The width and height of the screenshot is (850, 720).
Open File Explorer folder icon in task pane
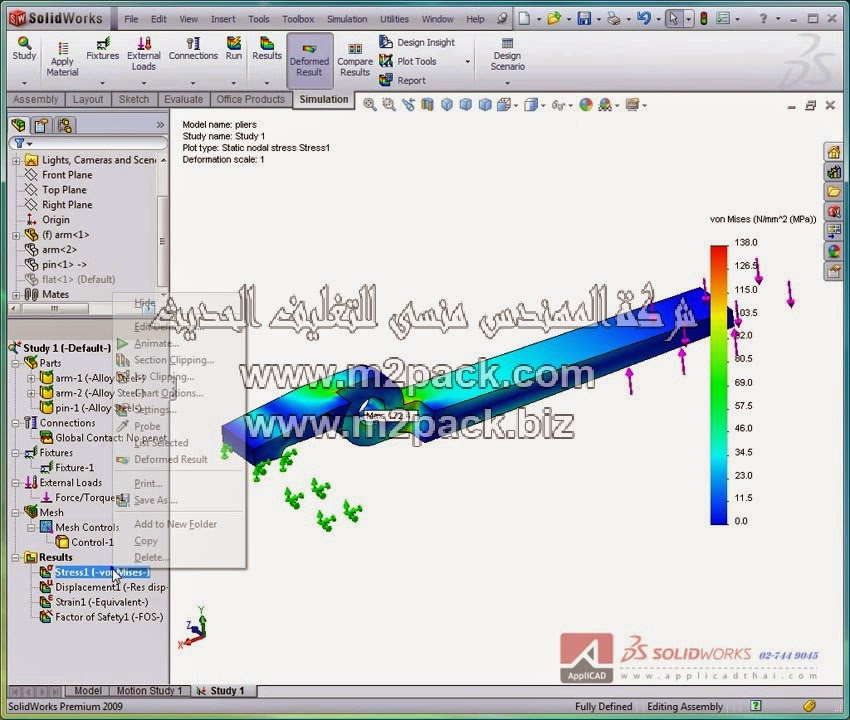click(833, 191)
